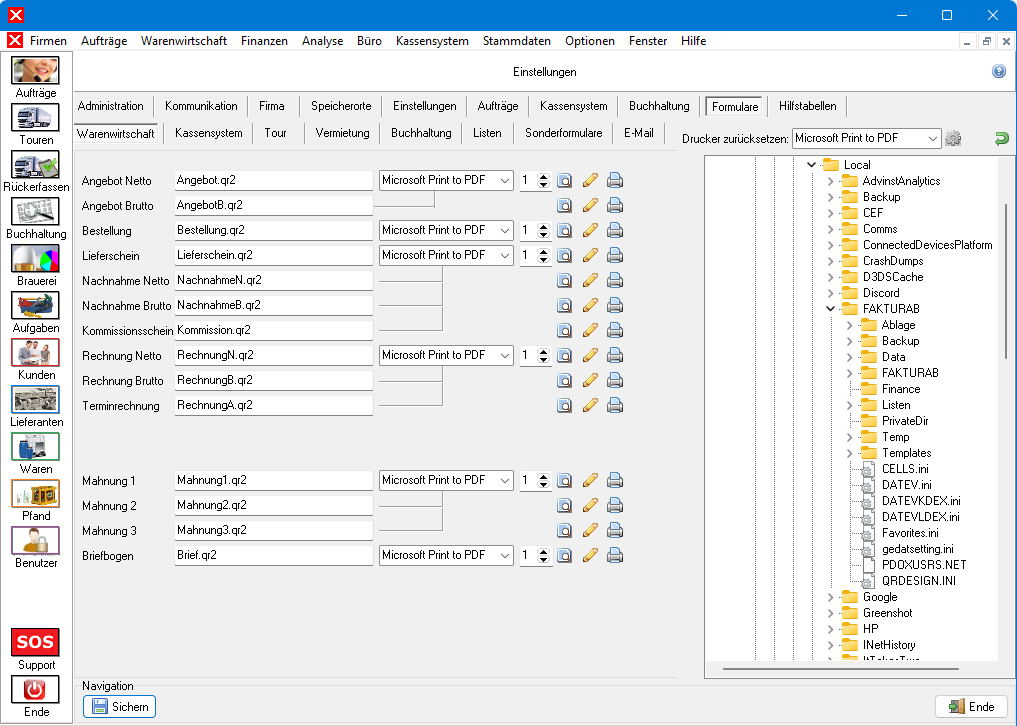Click the green refresh arrow icon
The image size is (1017, 726).
point(1001,138)
